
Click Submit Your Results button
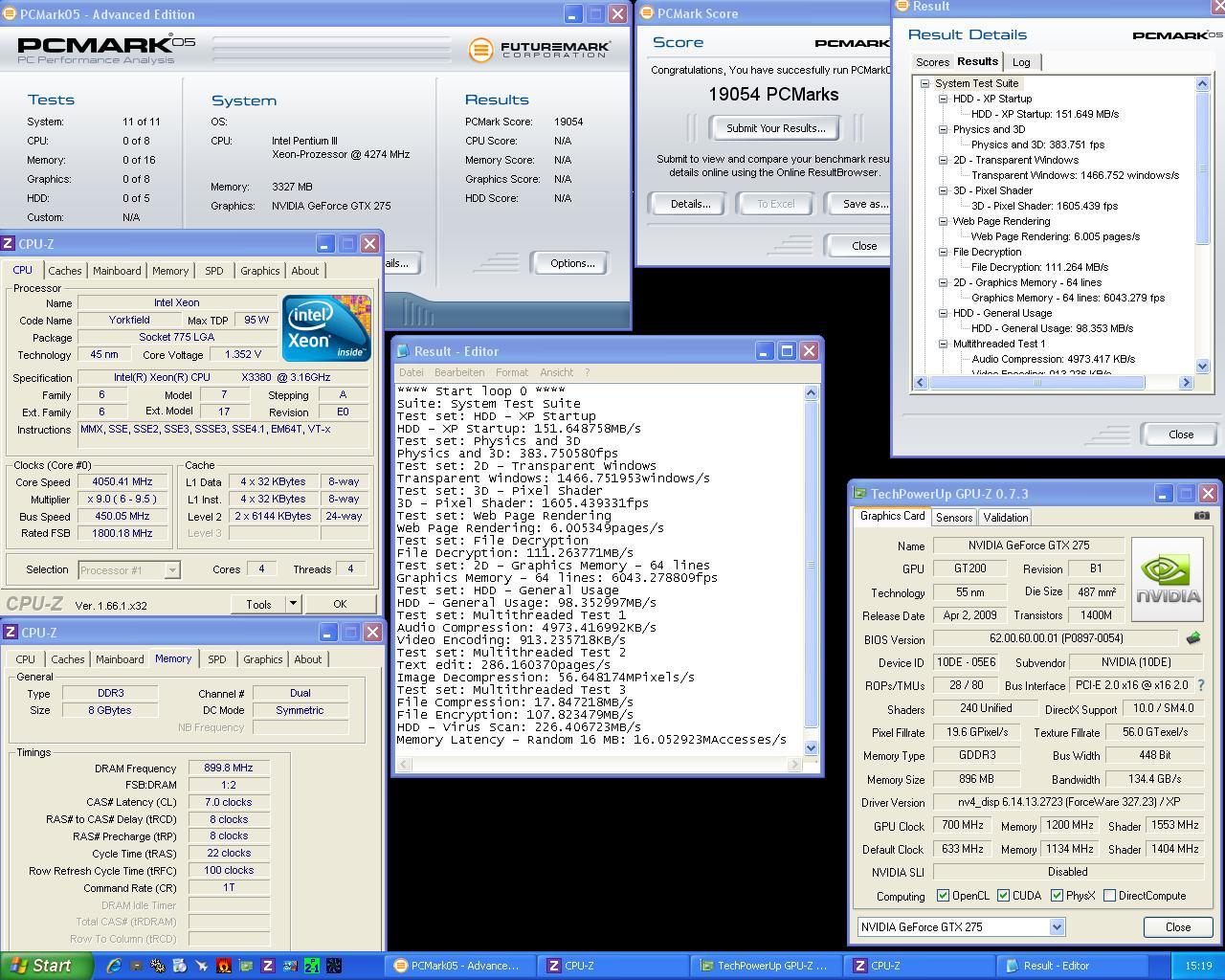point(775,128)
